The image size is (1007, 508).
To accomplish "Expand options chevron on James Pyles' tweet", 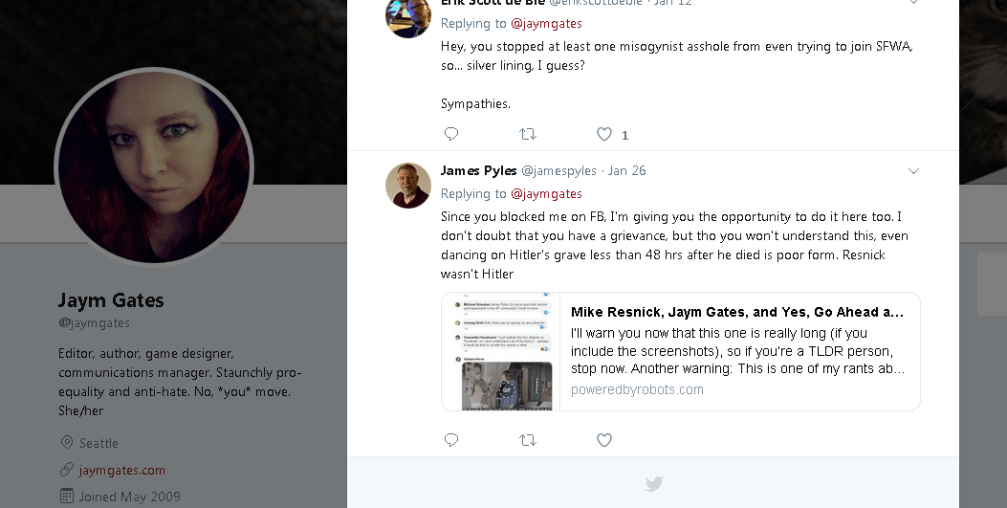I will (913, 171).
